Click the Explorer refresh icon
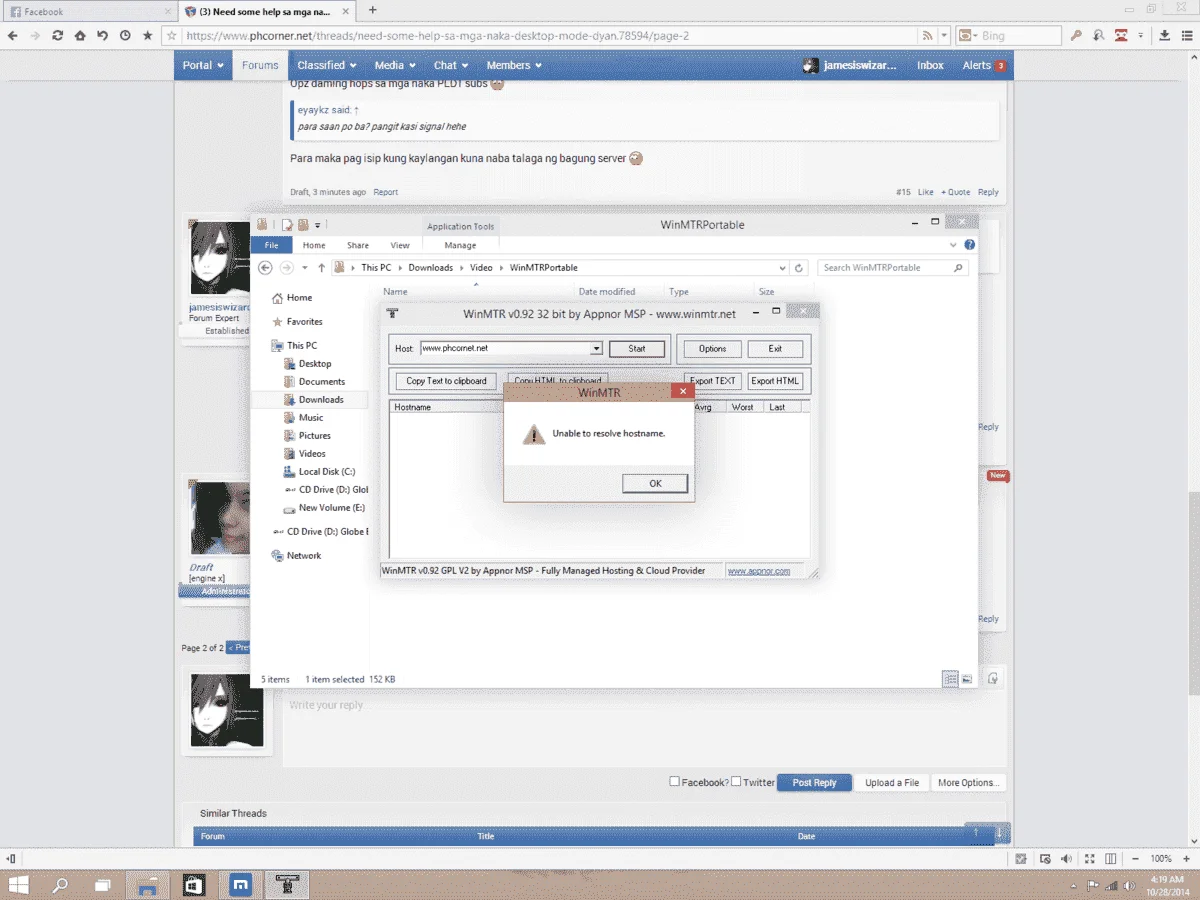Viewport: 1200px width, 900px height. 799,268
